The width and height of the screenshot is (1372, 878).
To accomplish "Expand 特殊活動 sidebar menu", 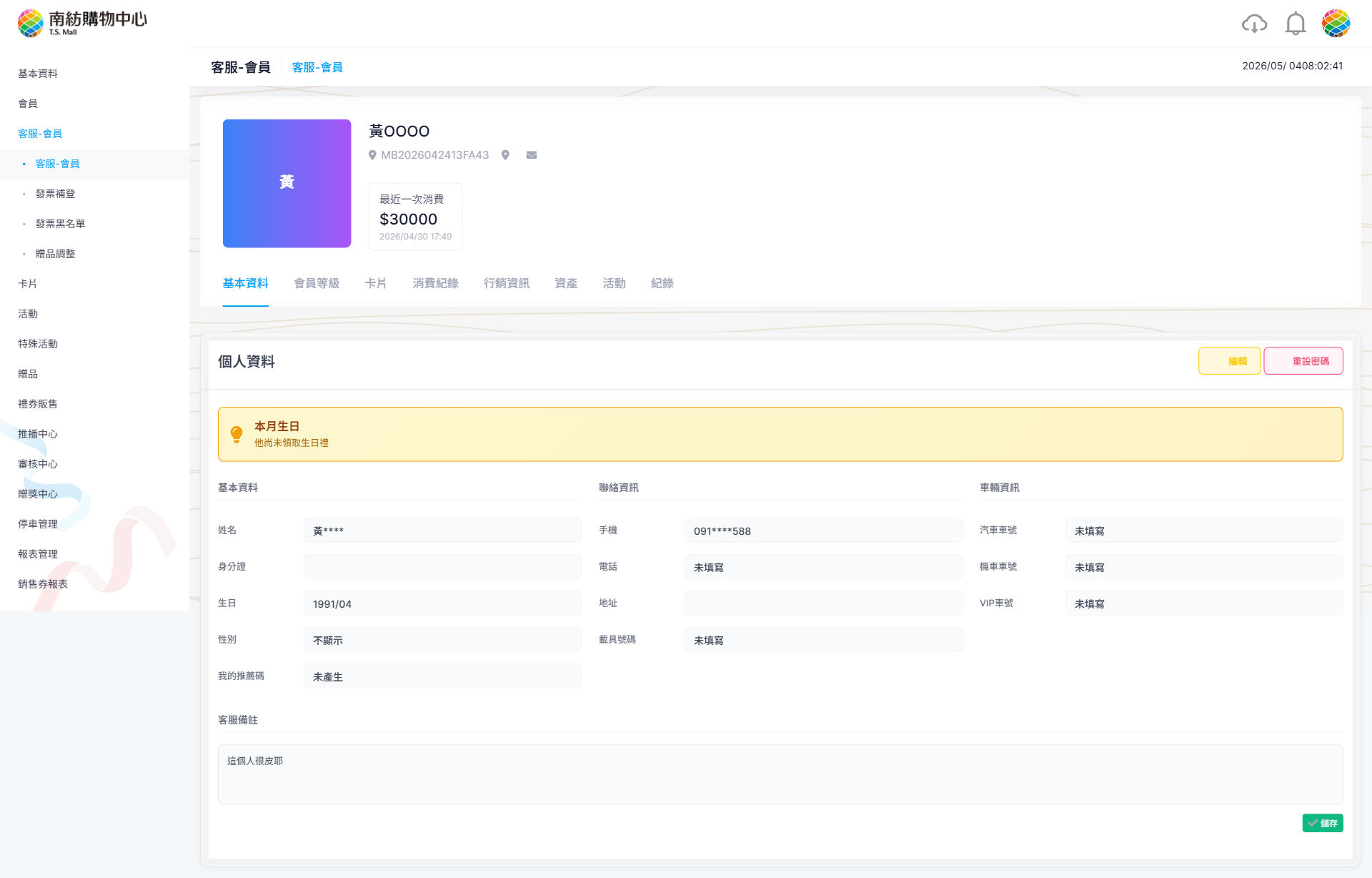I will pos(38,344).
